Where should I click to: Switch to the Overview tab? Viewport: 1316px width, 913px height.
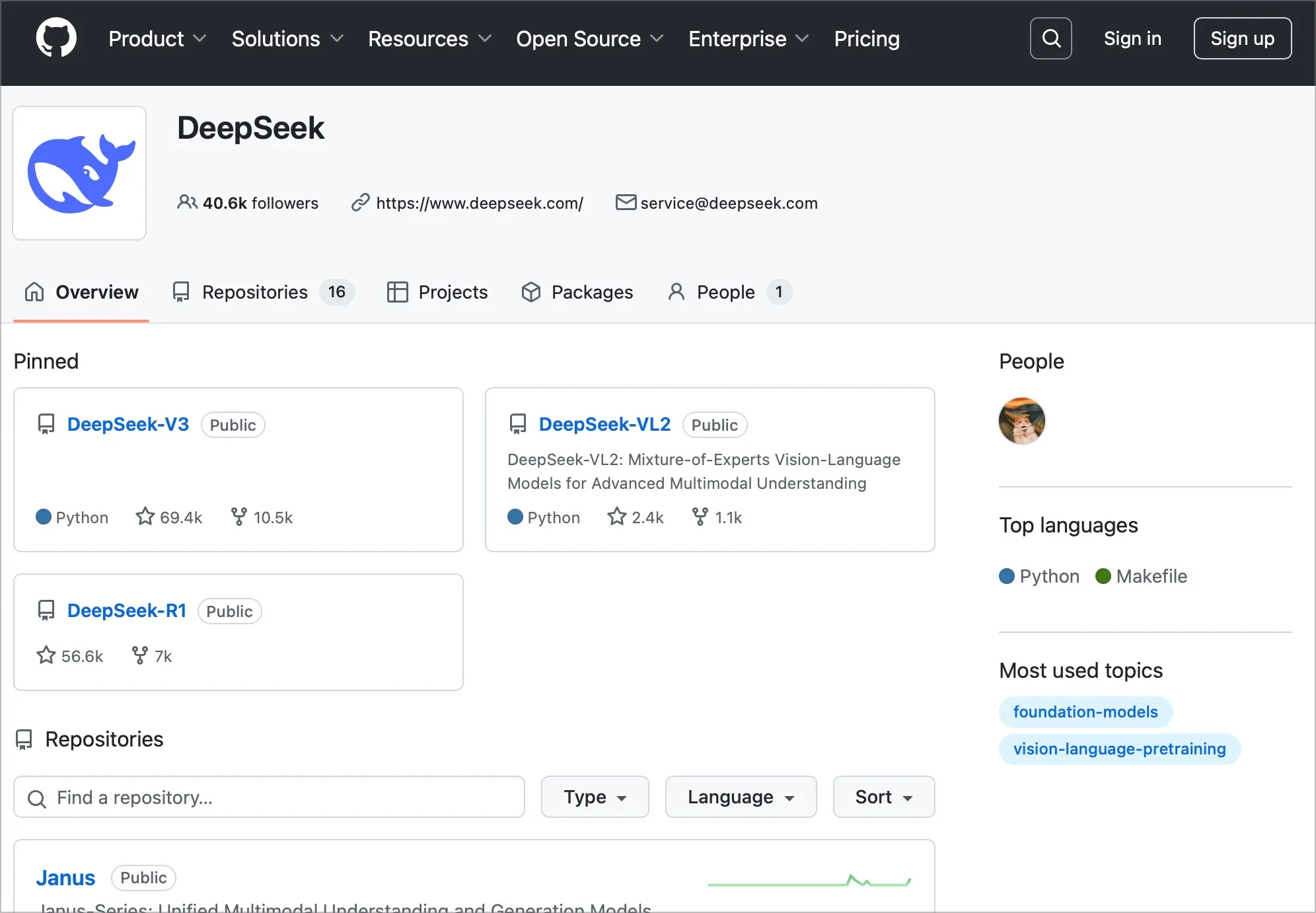81,291
